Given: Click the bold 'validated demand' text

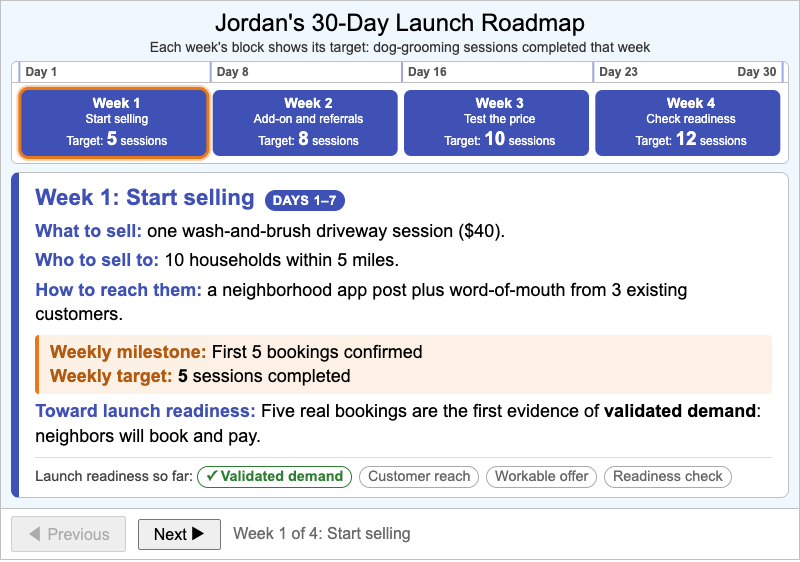Looking at the screenshot, I should coord(680,411).
